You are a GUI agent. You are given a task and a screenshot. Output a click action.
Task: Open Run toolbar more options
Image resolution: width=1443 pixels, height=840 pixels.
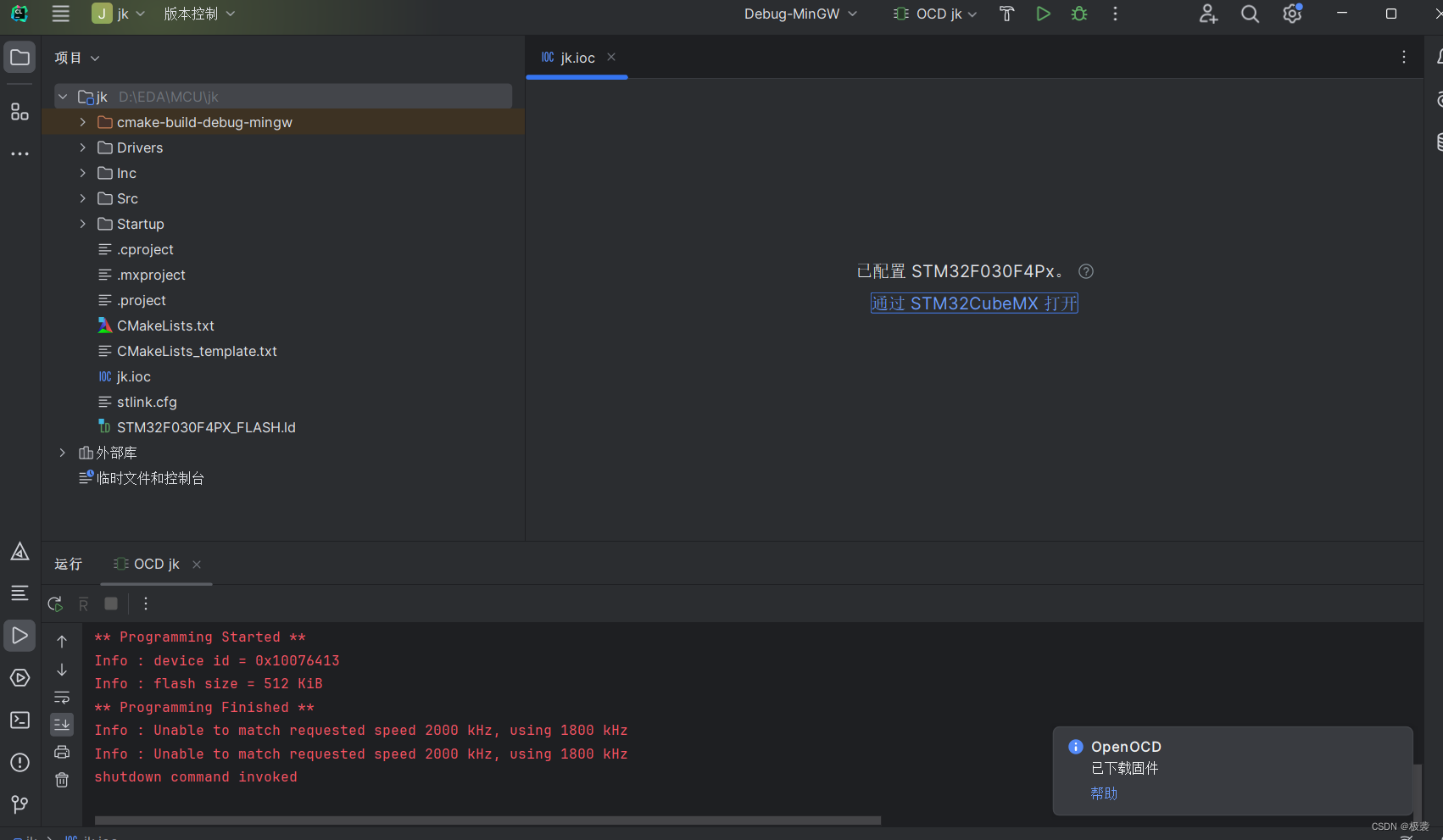[146, 604]
